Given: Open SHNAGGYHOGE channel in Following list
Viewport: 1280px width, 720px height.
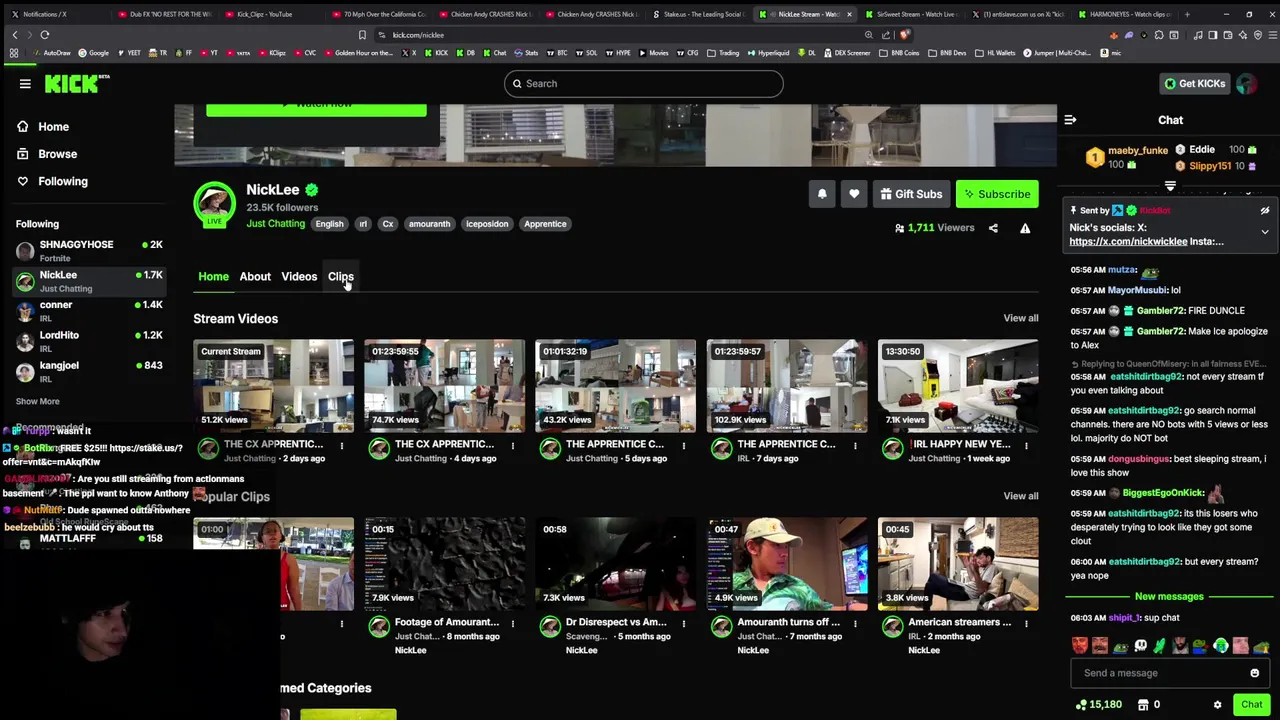Looking at the screenshot, I should click(x=88, y=250).
